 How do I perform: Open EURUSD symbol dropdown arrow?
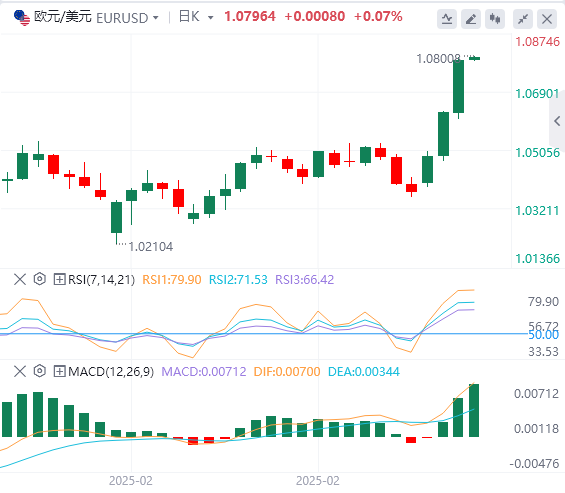pos(156,17)
